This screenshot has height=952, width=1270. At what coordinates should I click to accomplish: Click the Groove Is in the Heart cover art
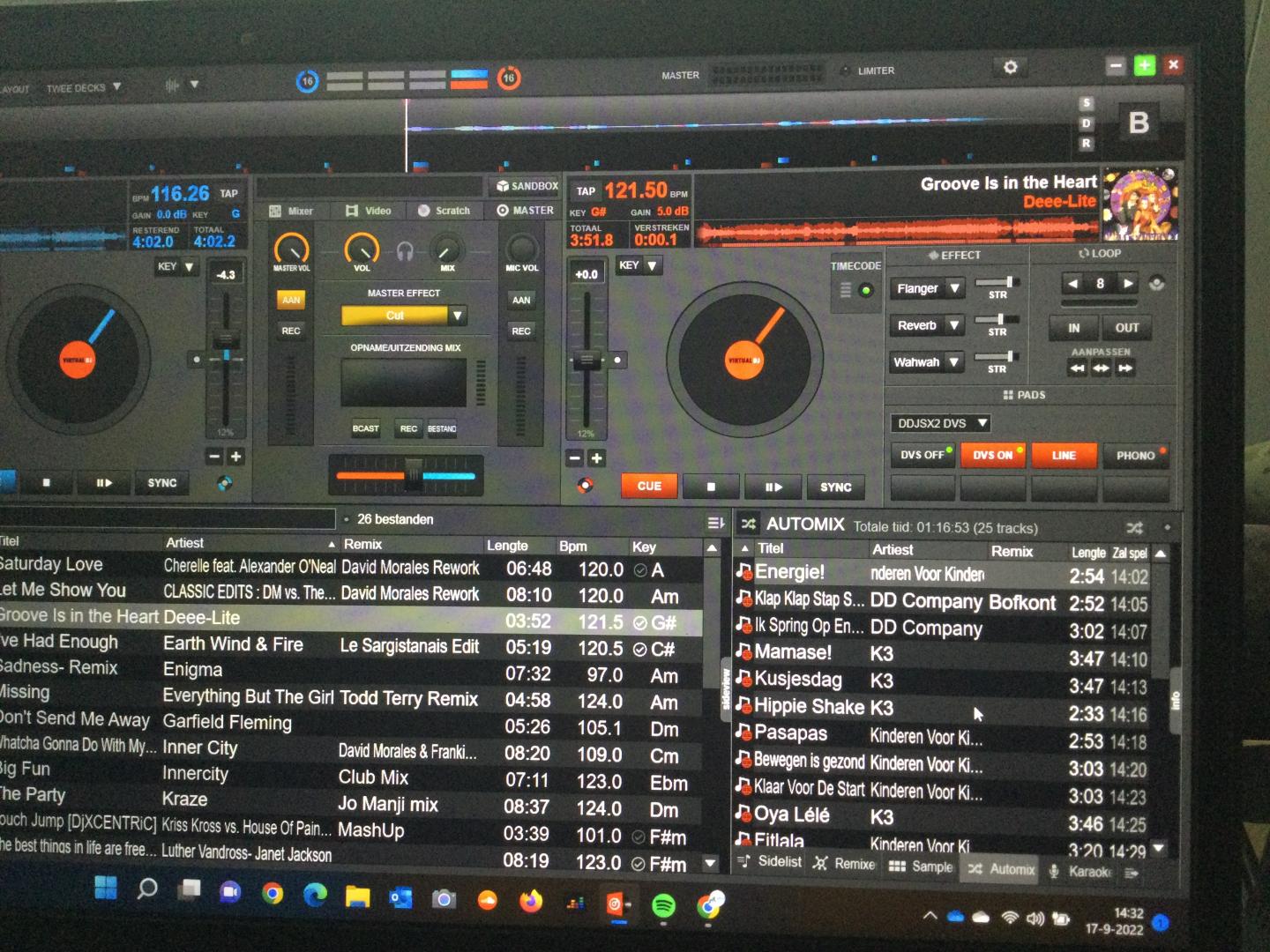pyautogui.click(x=1140, y=205)
